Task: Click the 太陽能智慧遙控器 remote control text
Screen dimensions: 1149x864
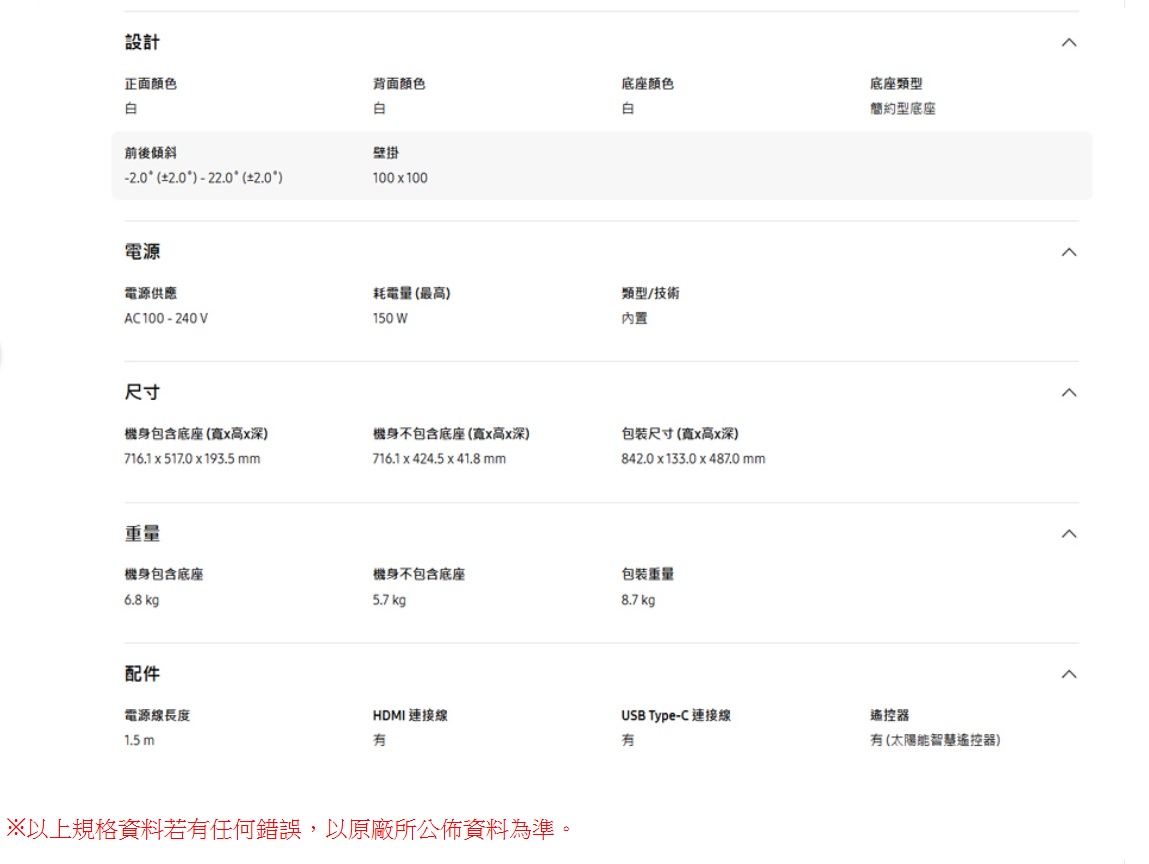Action: [x=935, y=740]
